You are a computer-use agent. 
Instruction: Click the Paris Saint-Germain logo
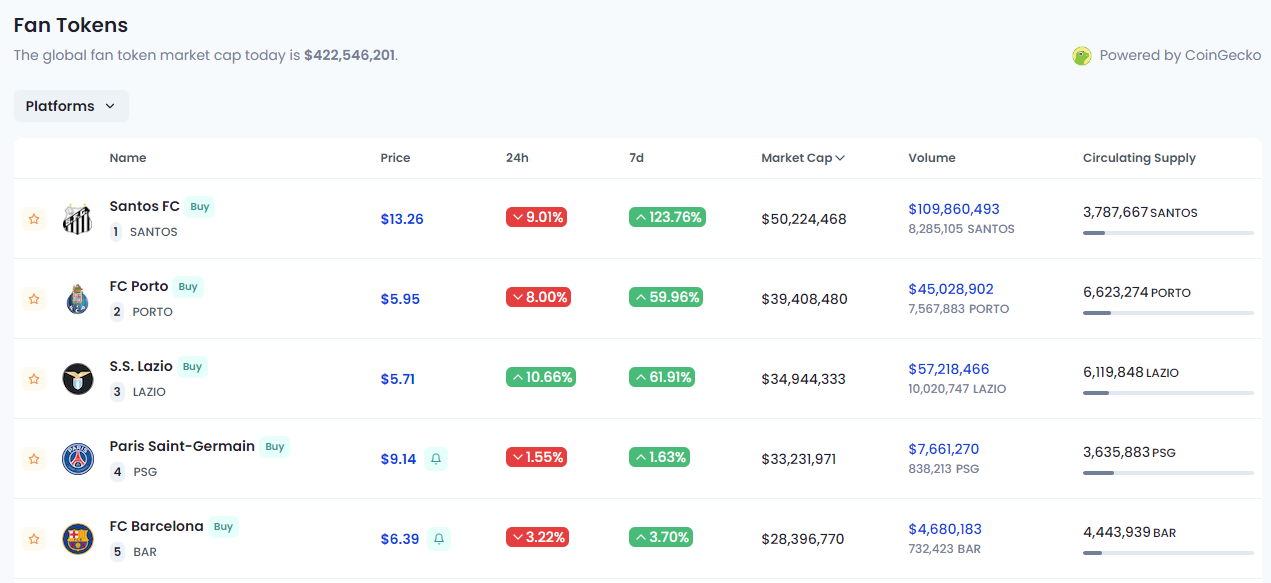pyautogui.click(x=78, y=459)
